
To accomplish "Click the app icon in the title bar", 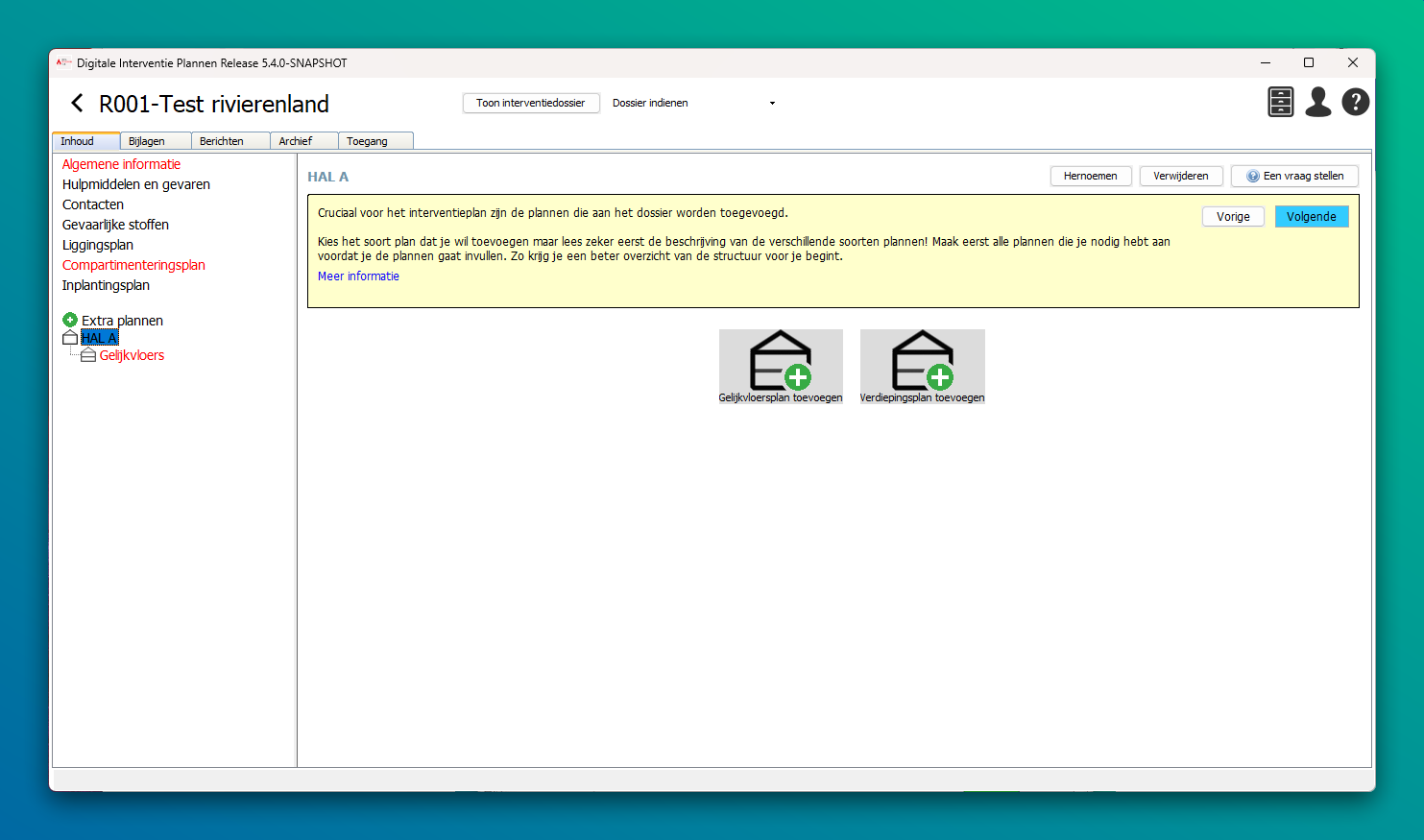I will [x=64, y=63].
